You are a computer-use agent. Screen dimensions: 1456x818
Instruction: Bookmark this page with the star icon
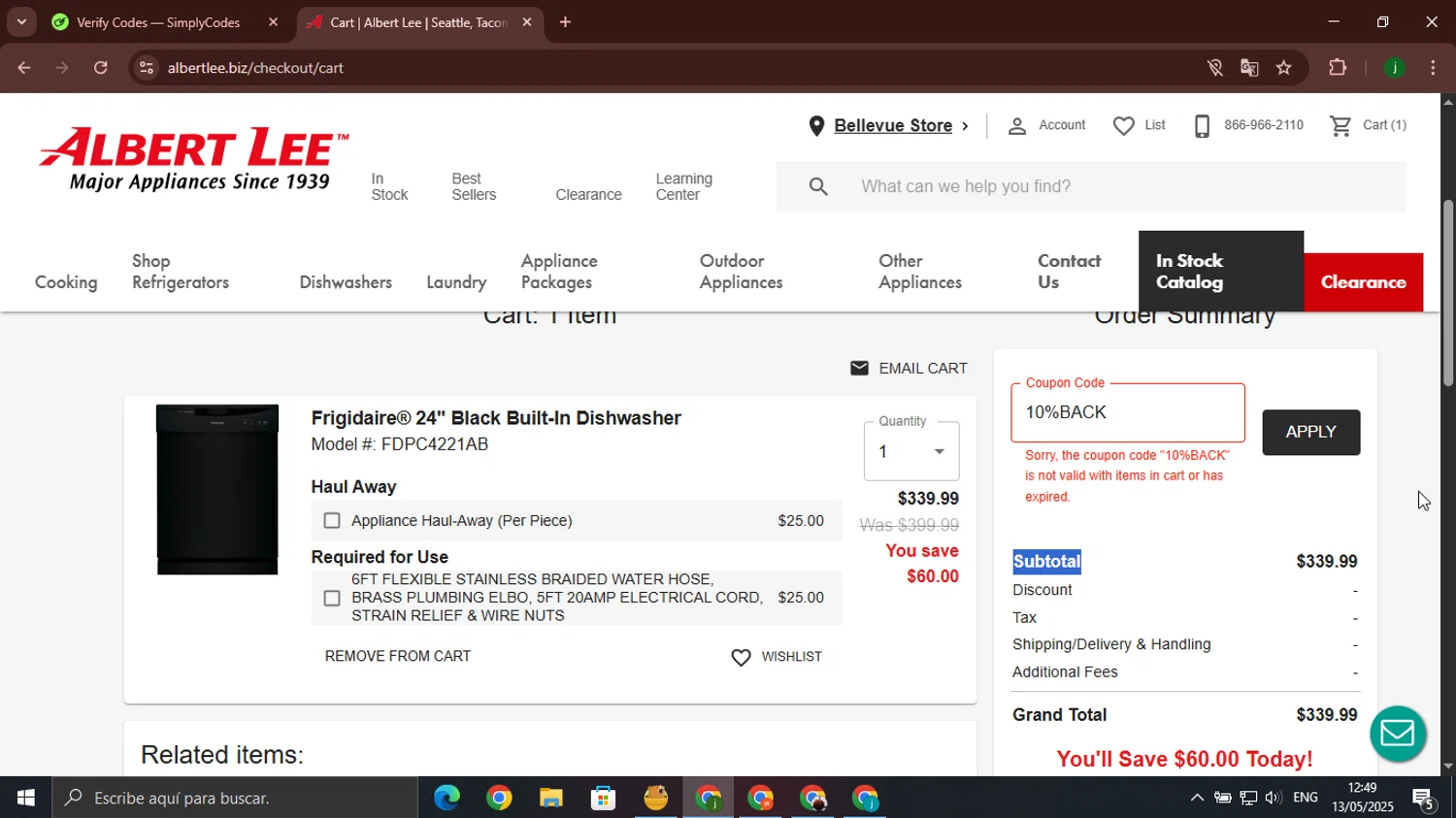point(1284,68)
